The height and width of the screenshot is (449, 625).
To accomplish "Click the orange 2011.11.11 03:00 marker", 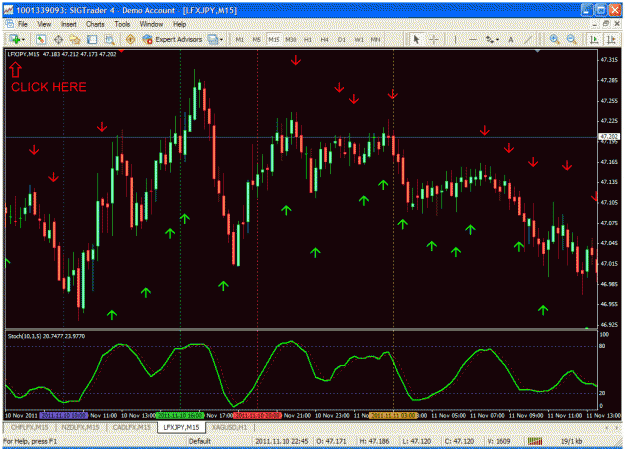I will click(x=393, y=416).
